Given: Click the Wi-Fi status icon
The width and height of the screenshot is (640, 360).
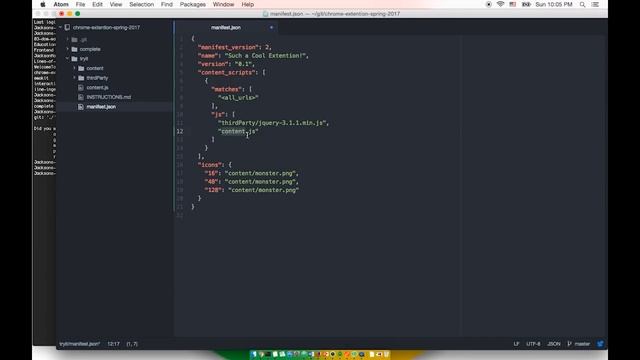Looking at the screenshot, I should tap(500, 4).
